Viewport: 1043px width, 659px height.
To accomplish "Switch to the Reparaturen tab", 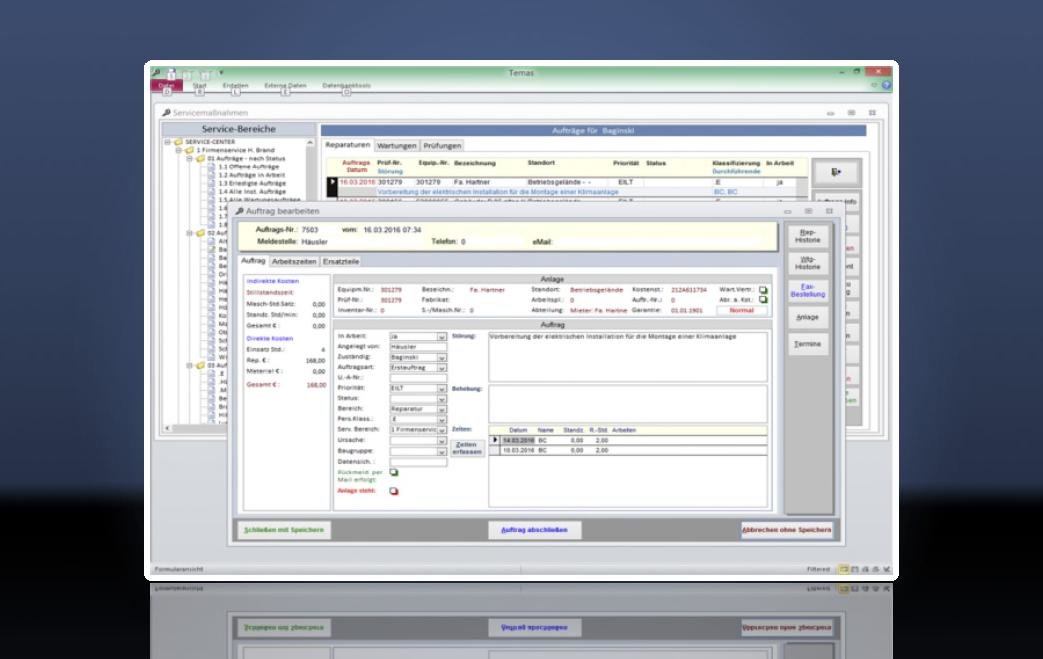I will tap(348, 145).
